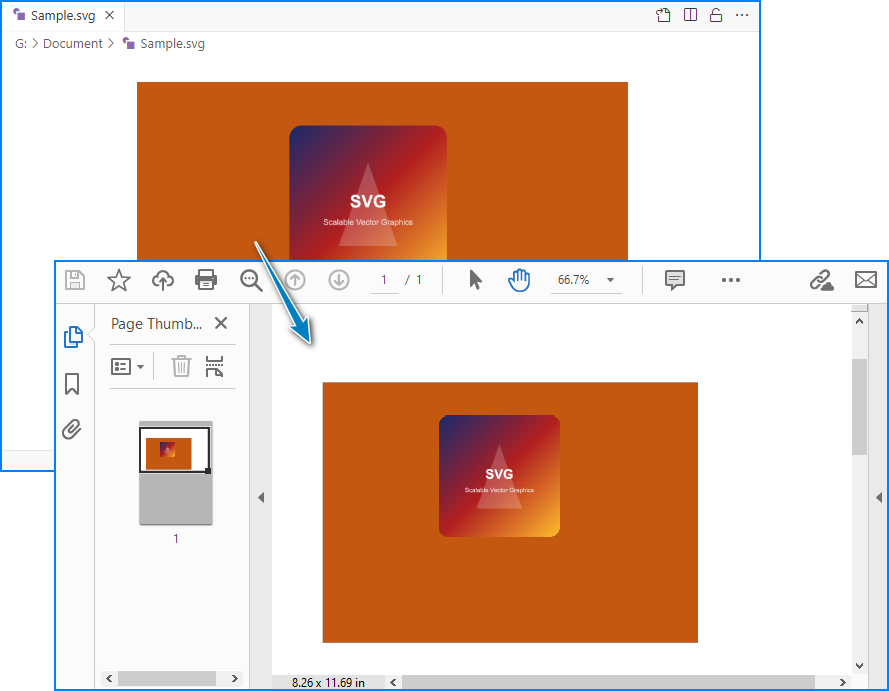Share link via the chain icon

[821, 280]
